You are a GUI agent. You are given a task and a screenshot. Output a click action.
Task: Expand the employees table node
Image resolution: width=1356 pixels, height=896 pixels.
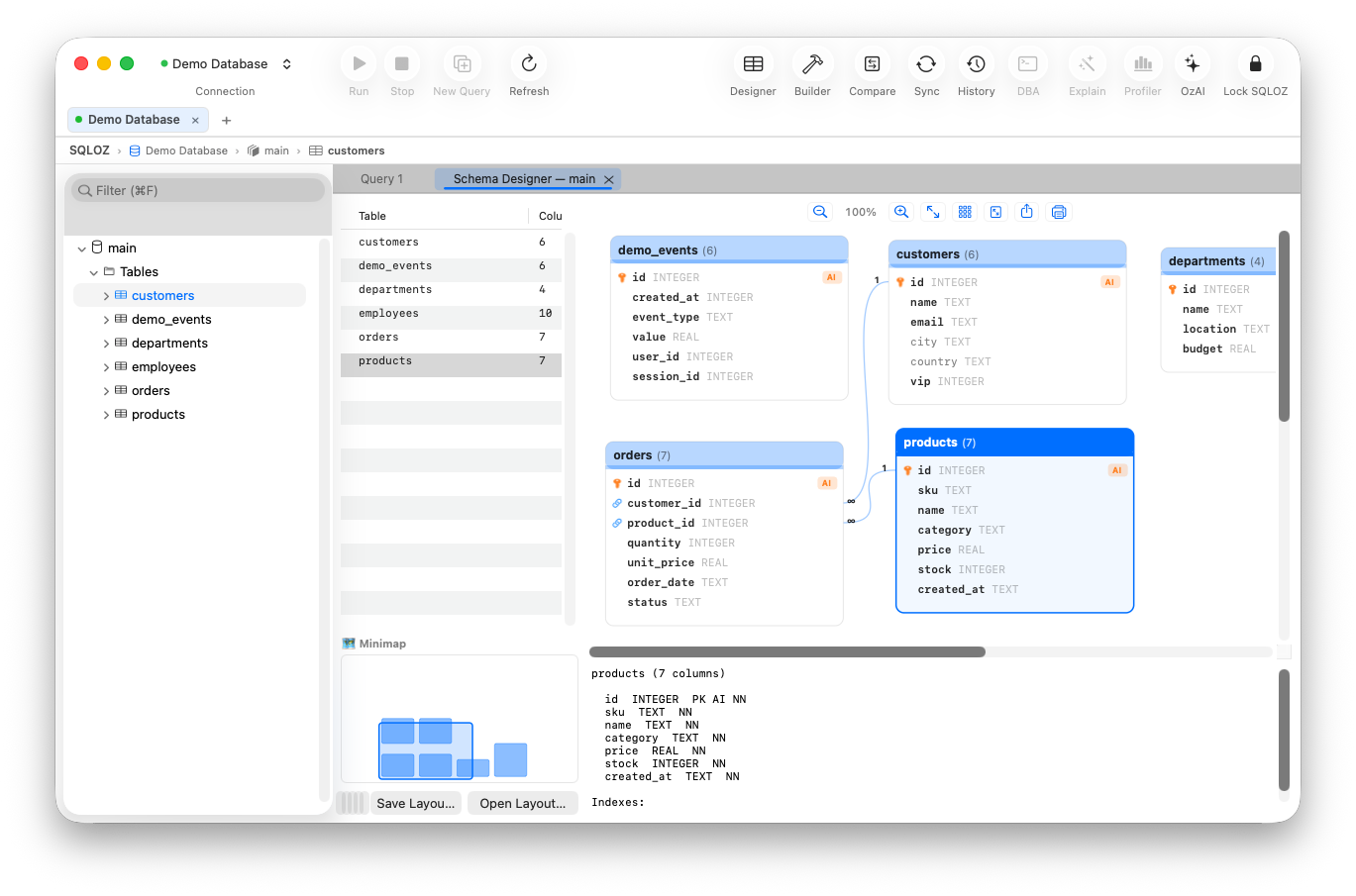107,367
